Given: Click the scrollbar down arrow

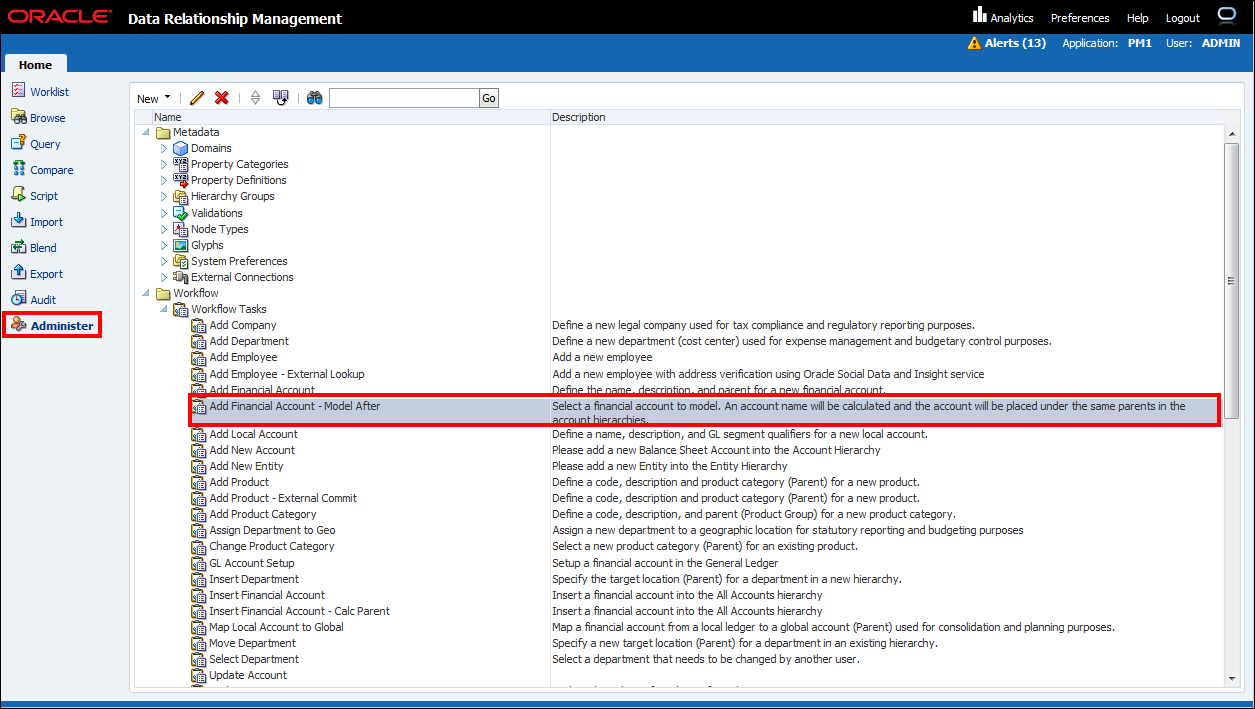Looking at the screenshot, I should click(1232, 679).
